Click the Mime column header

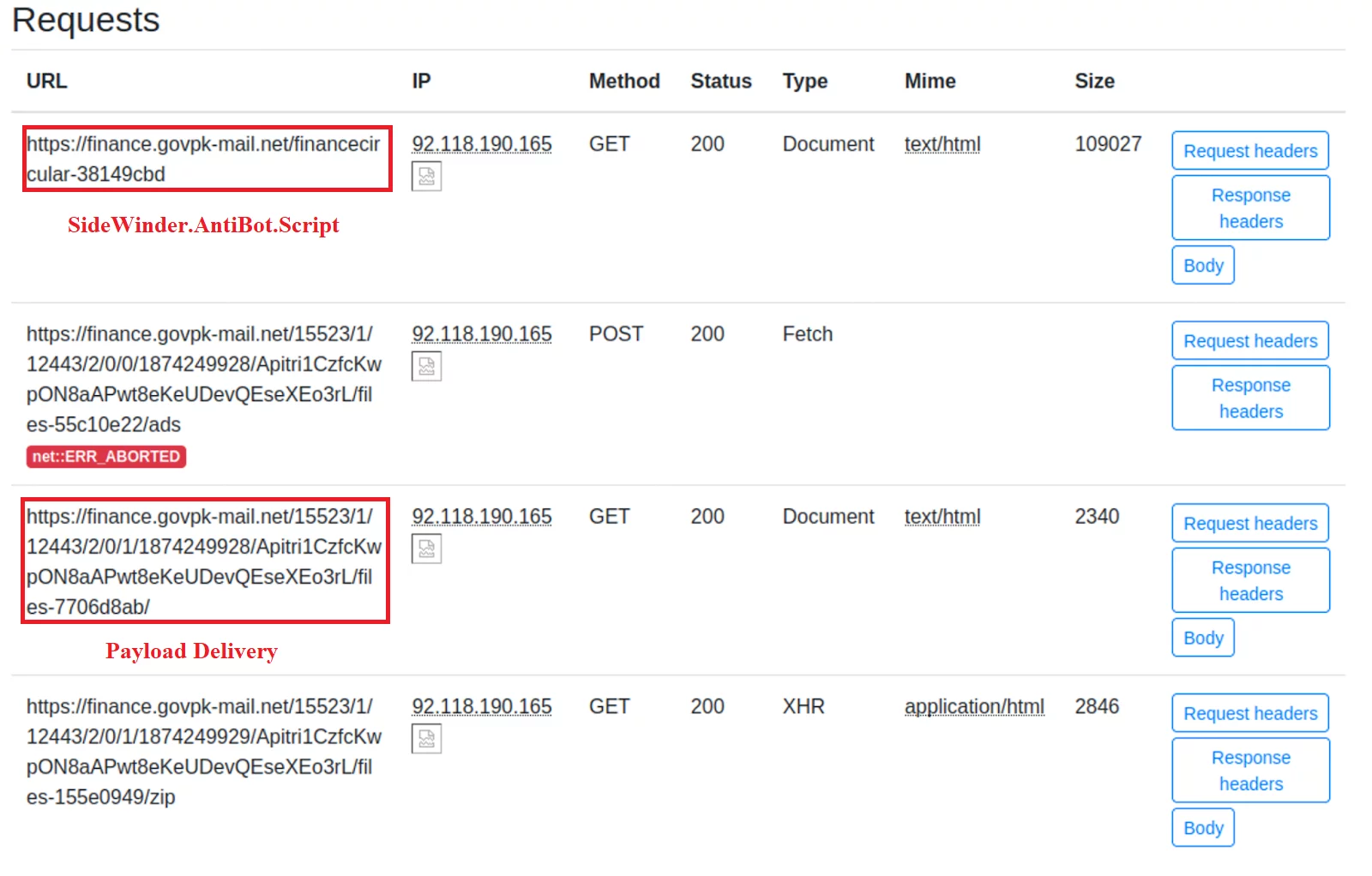click(x=930, y=81)
